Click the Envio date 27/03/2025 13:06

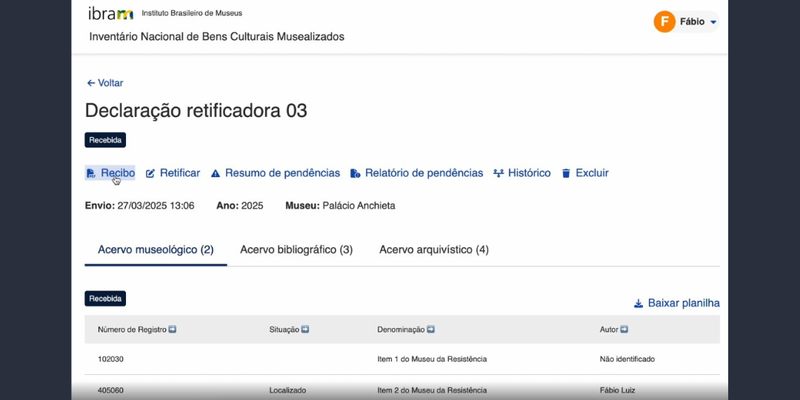pos(139,206)
